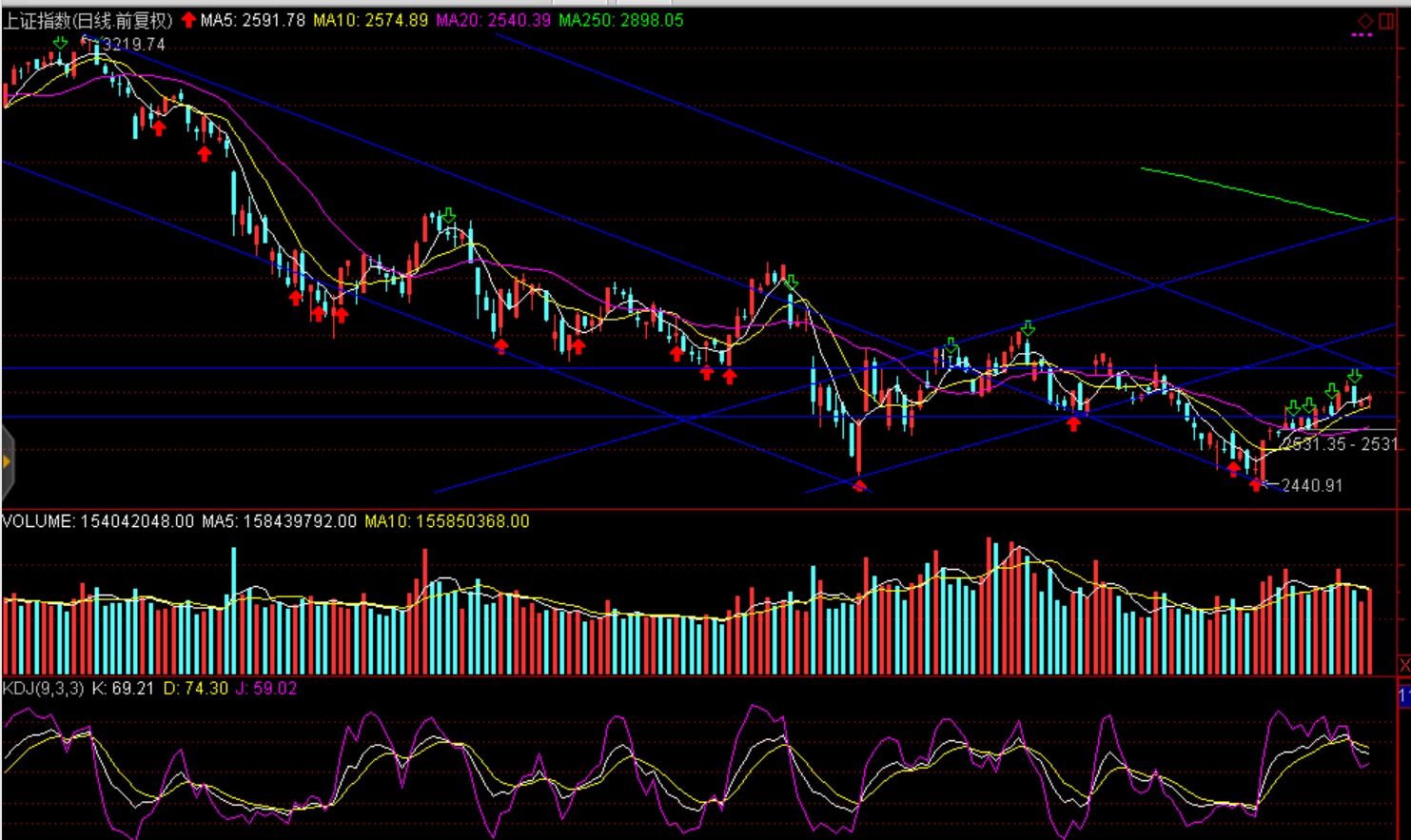
Task: Click the magenta dashed line icon
Action: coord(1362,35)
